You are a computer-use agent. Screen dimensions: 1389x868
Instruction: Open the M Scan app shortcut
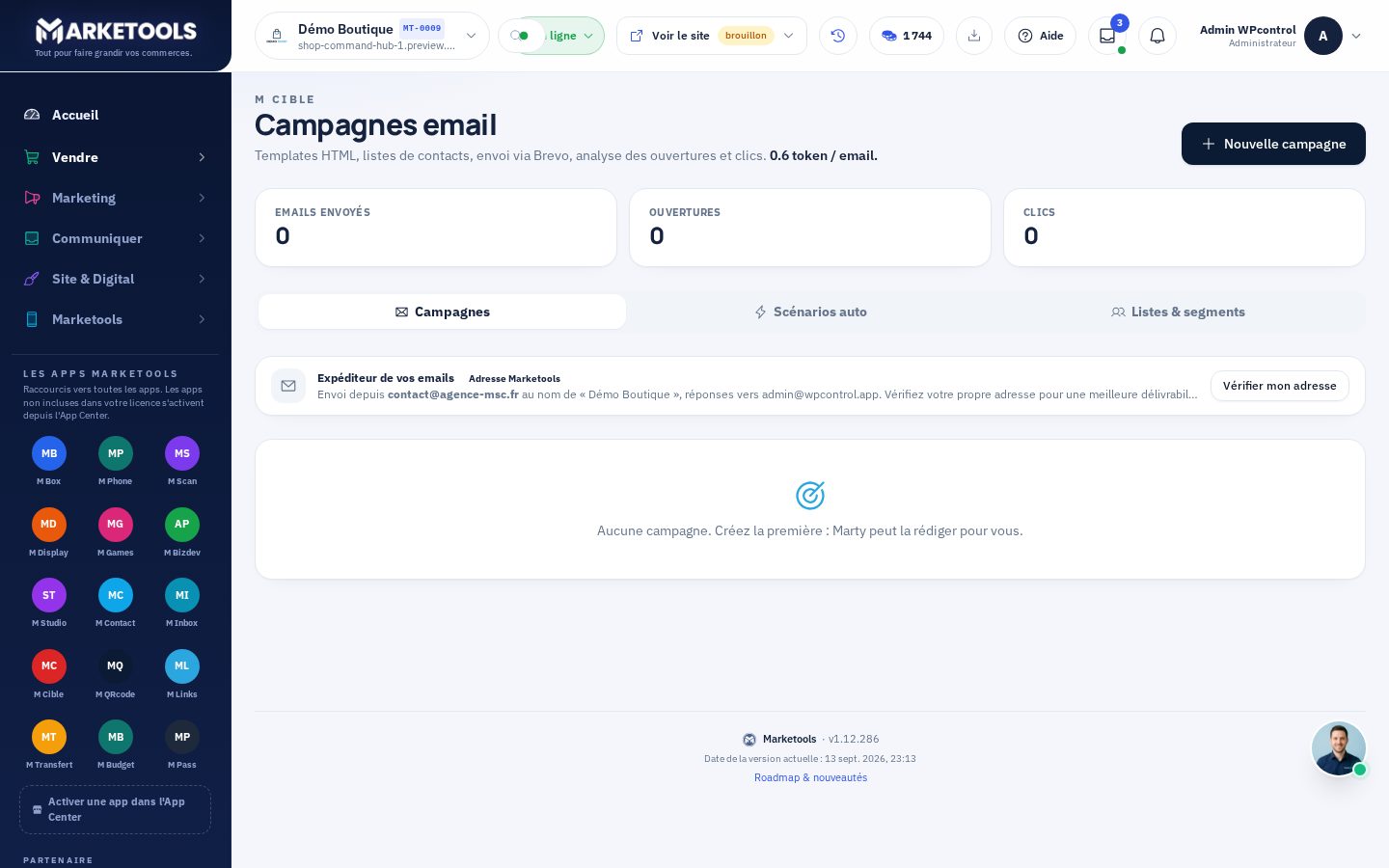pos(182,461)
